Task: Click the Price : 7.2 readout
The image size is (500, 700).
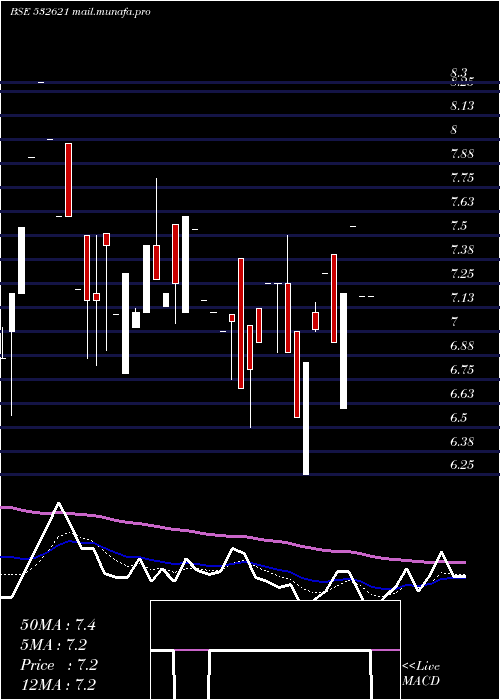Action: (x=59, y=665)
